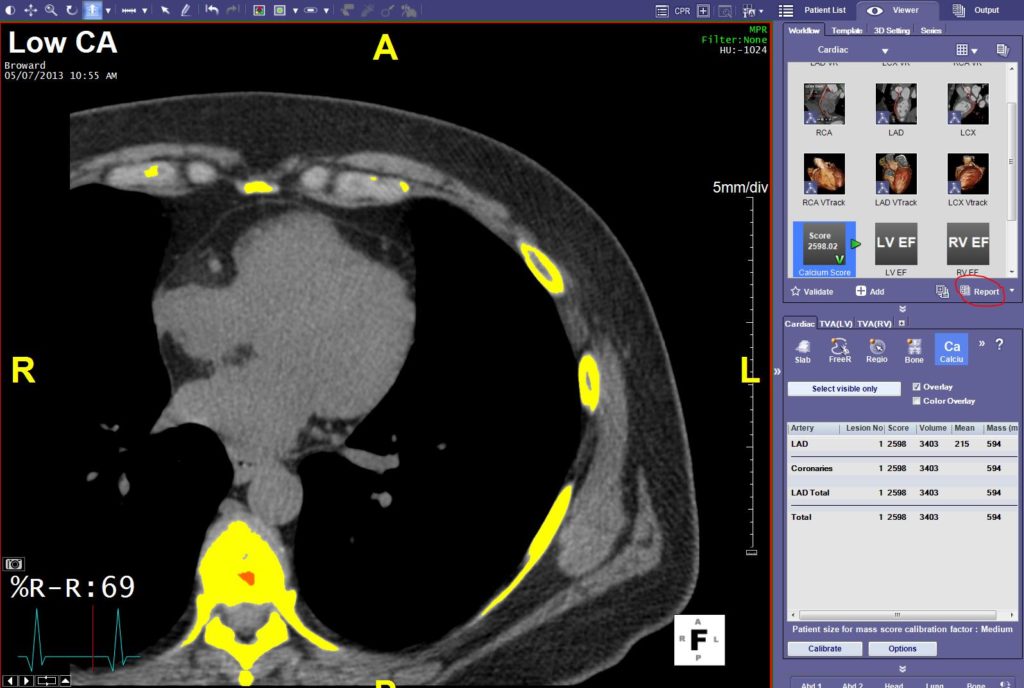Viewport: 1024px width, 688px height.
Task: Select the Workflow tab
Action: click(x=803, y=30)
